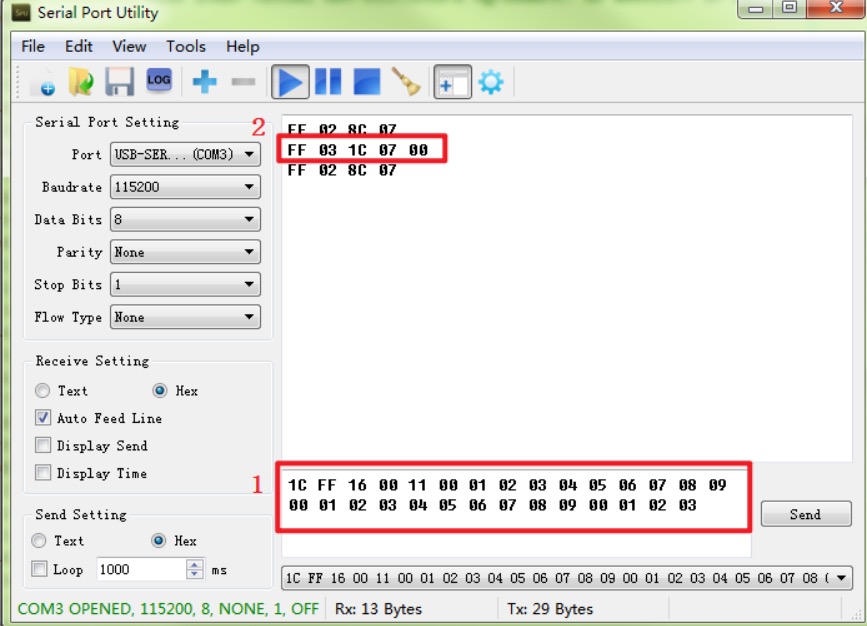The width and height of the screenshot is (867, 626).
Task: Click the save floppy disk icon
Action: pyautogui.click(x=120, y=82)
